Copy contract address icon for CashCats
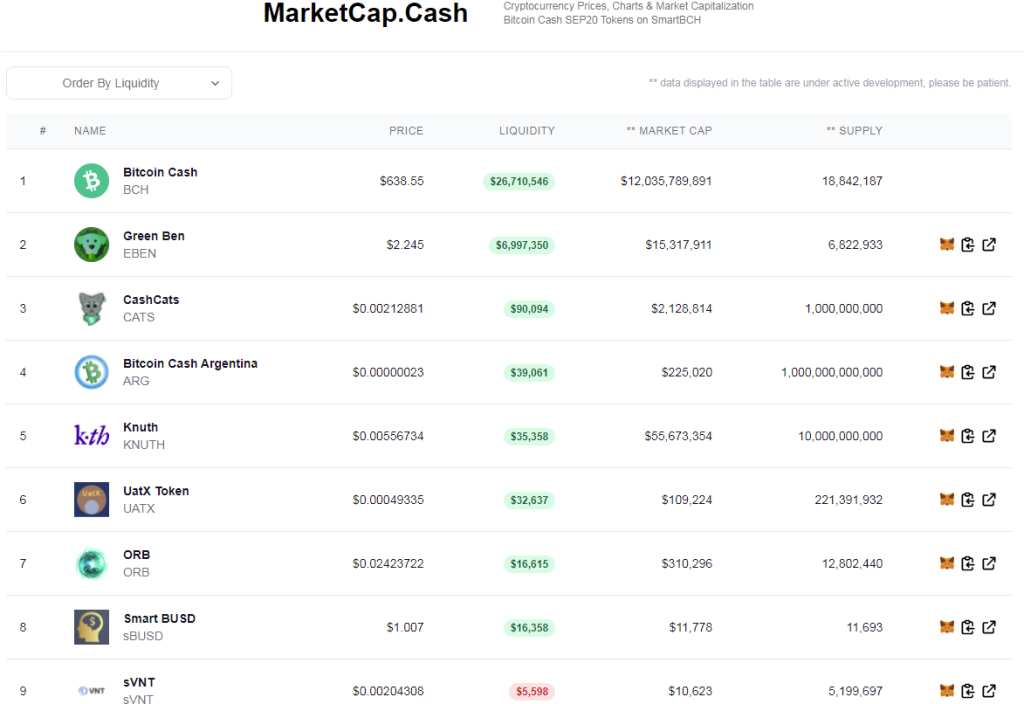 point(968,308)
